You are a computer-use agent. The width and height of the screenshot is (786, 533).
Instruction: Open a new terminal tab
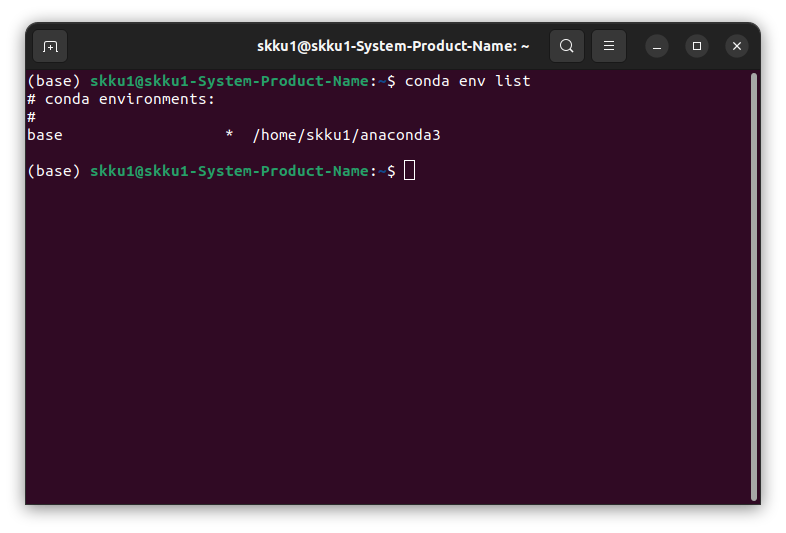pos(50,46)
